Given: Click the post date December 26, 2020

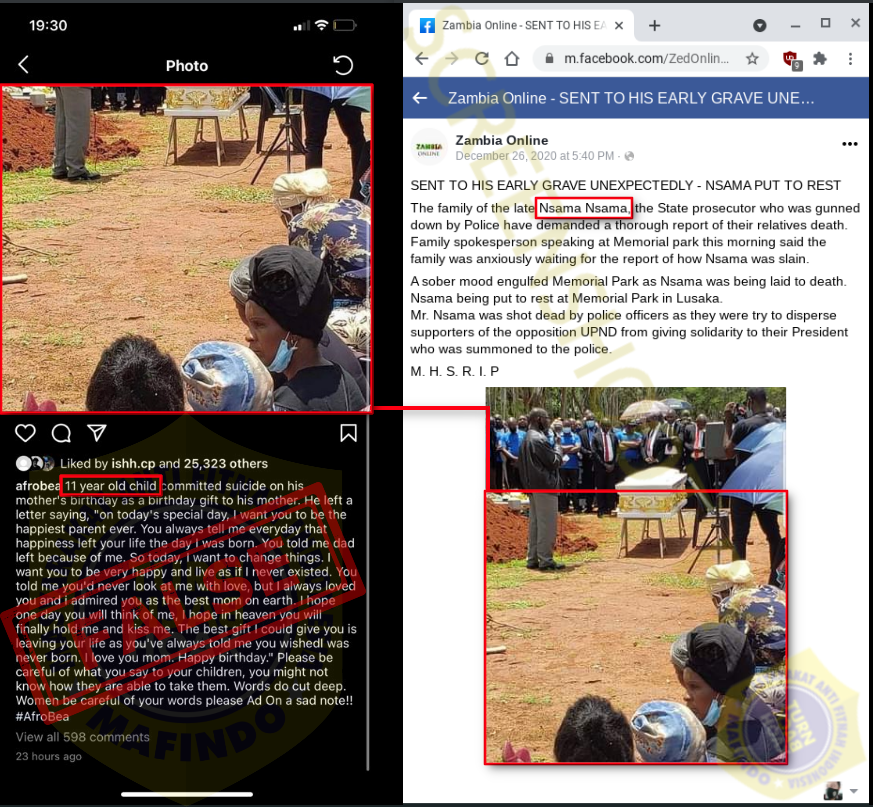Looking at the screenshot, I should pos(534,156).
